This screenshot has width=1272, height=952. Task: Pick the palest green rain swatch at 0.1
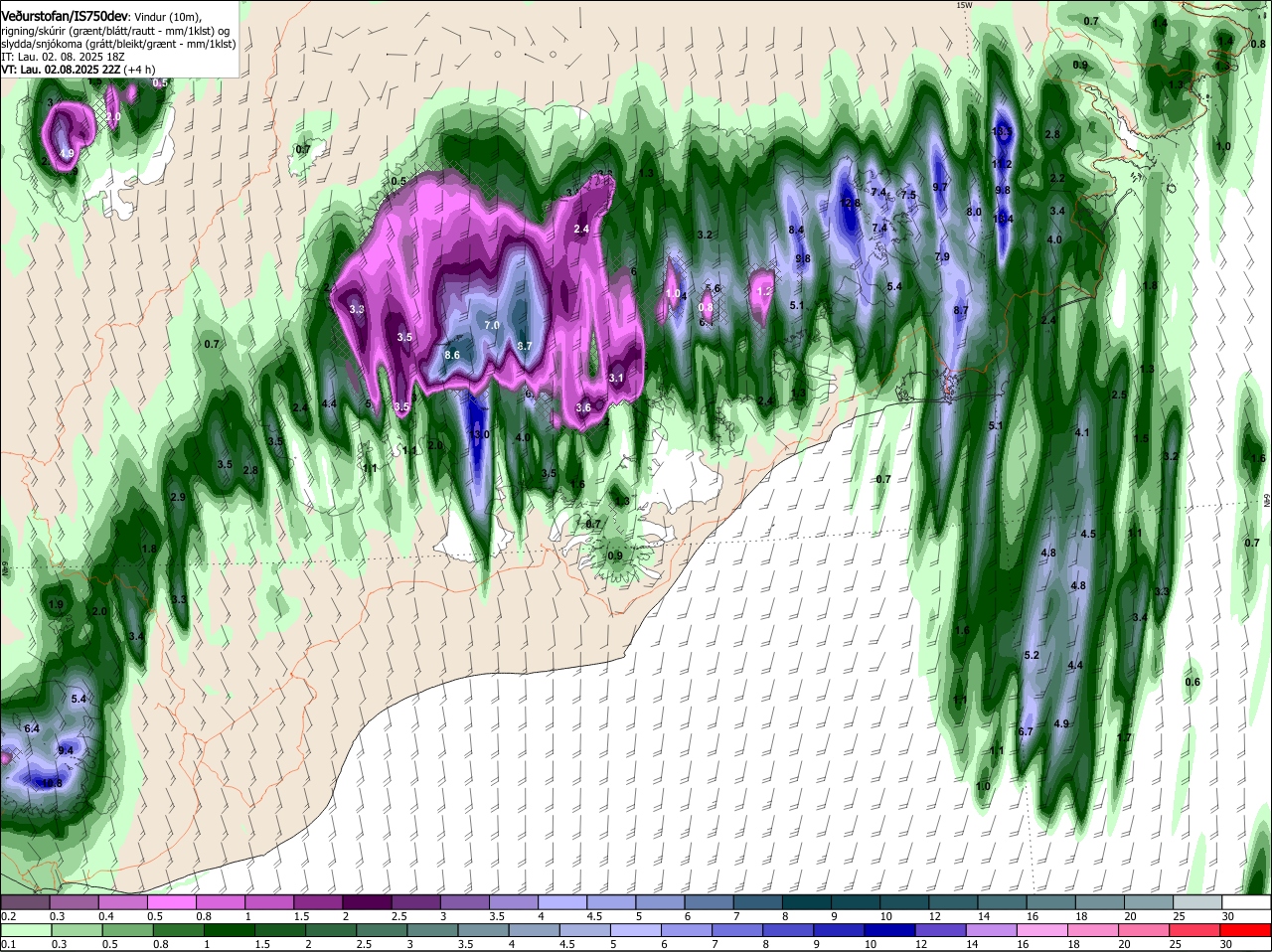point(25,930)
